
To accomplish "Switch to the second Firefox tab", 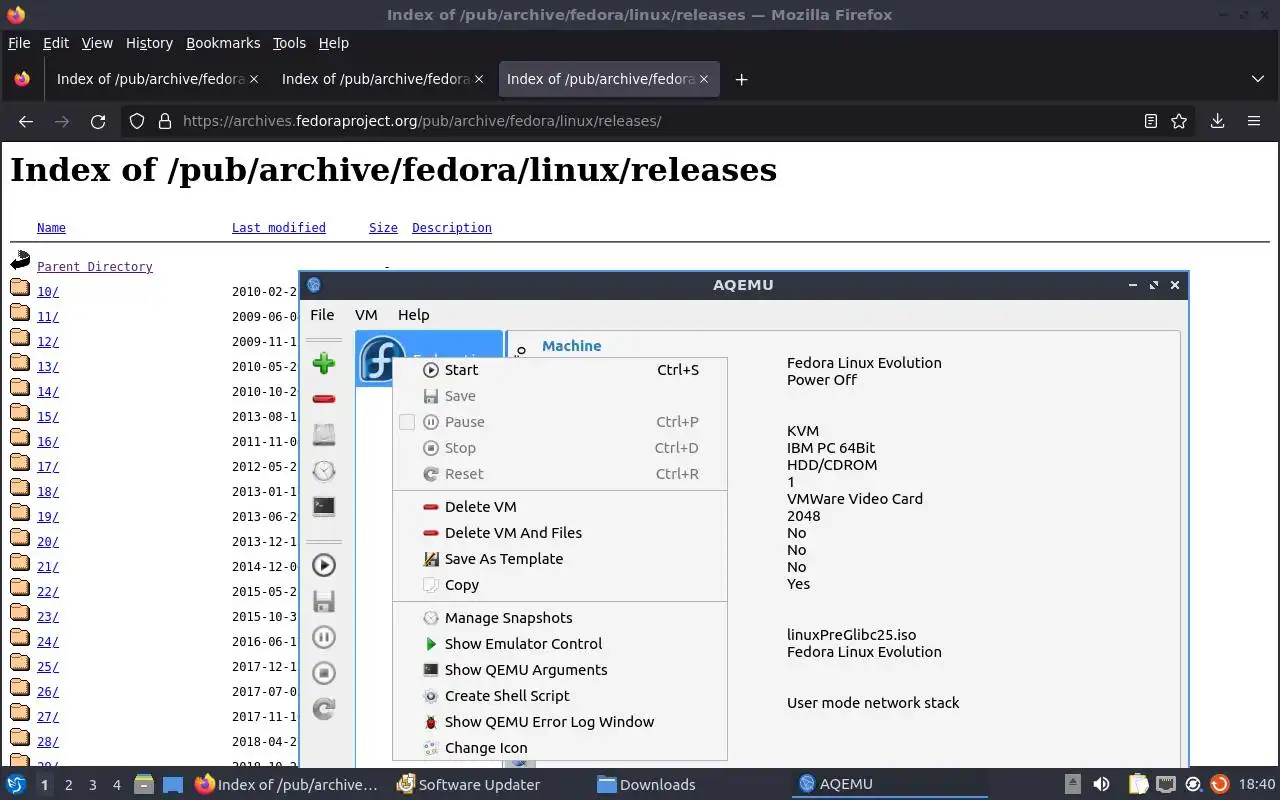I will pos(376,79).
